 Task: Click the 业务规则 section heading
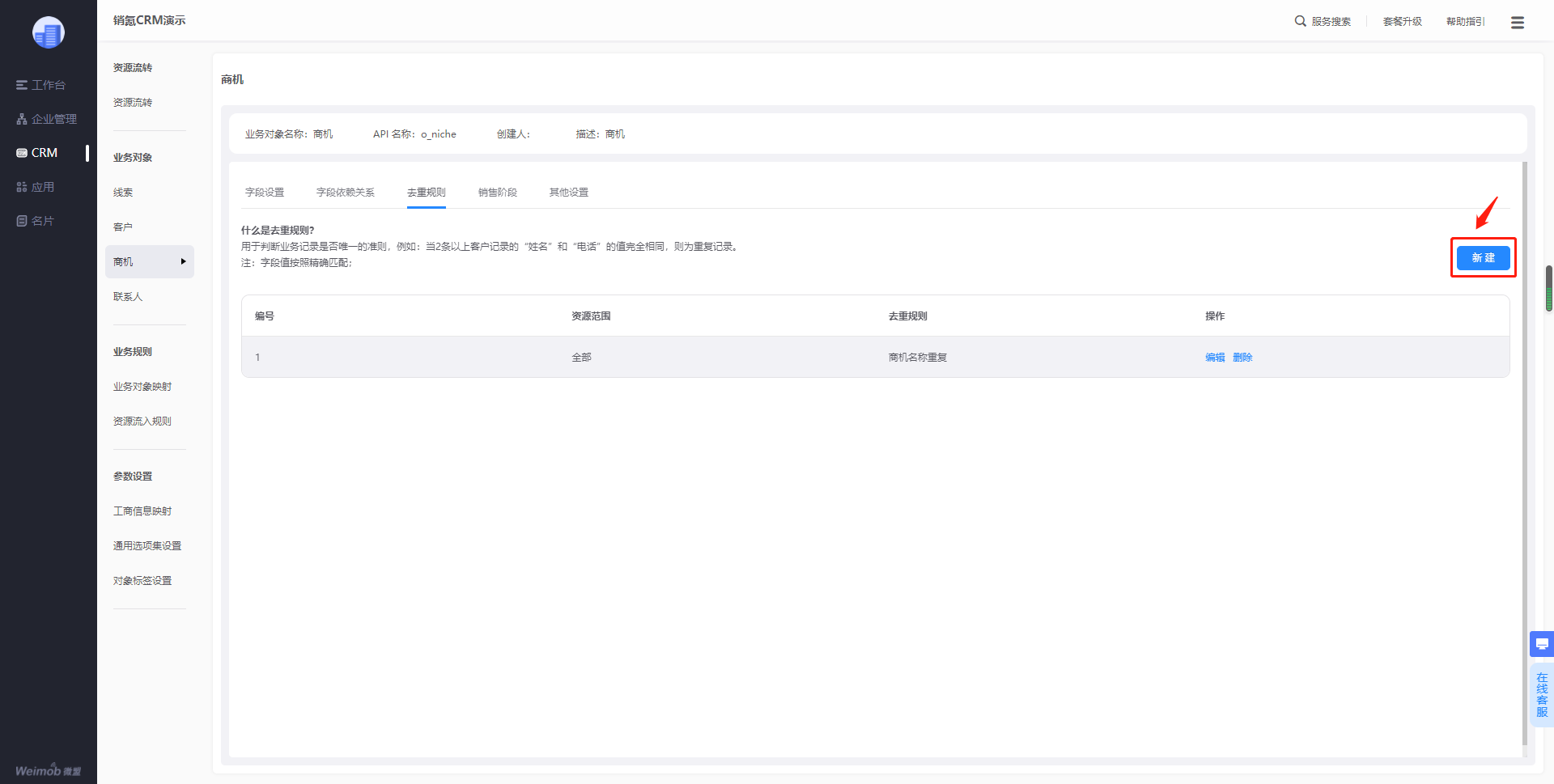pyautogui.click(x=133, y=352)
